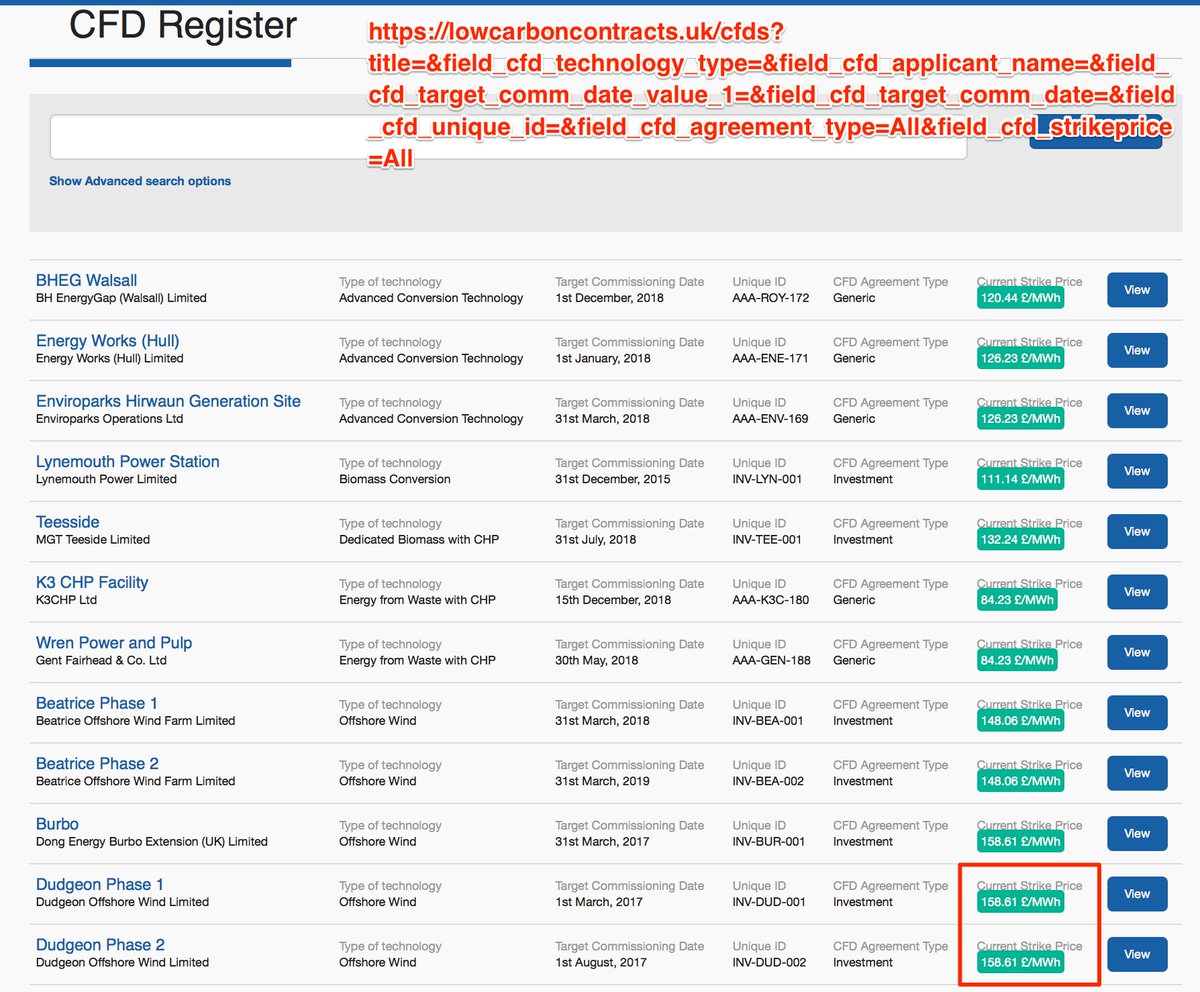The width and height of the screenshot is (1200, 992).
Task: Click View button for Wren Power and Pulp
Action: (x=1137, y=652)
